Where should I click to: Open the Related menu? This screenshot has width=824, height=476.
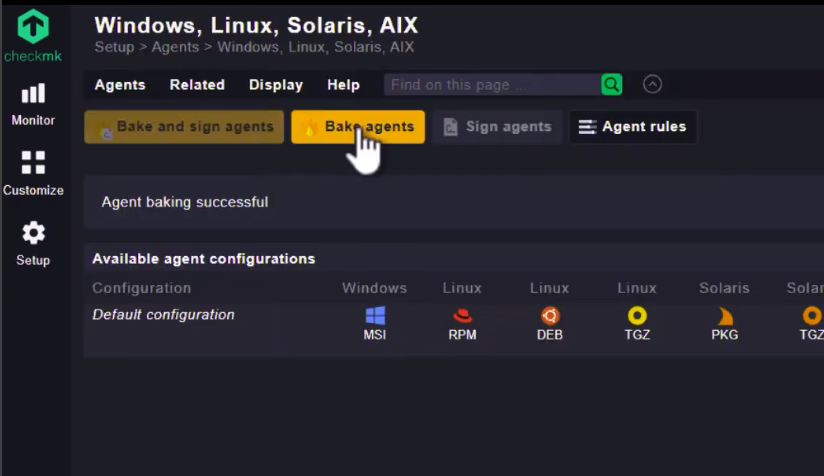tap(197, 85)
